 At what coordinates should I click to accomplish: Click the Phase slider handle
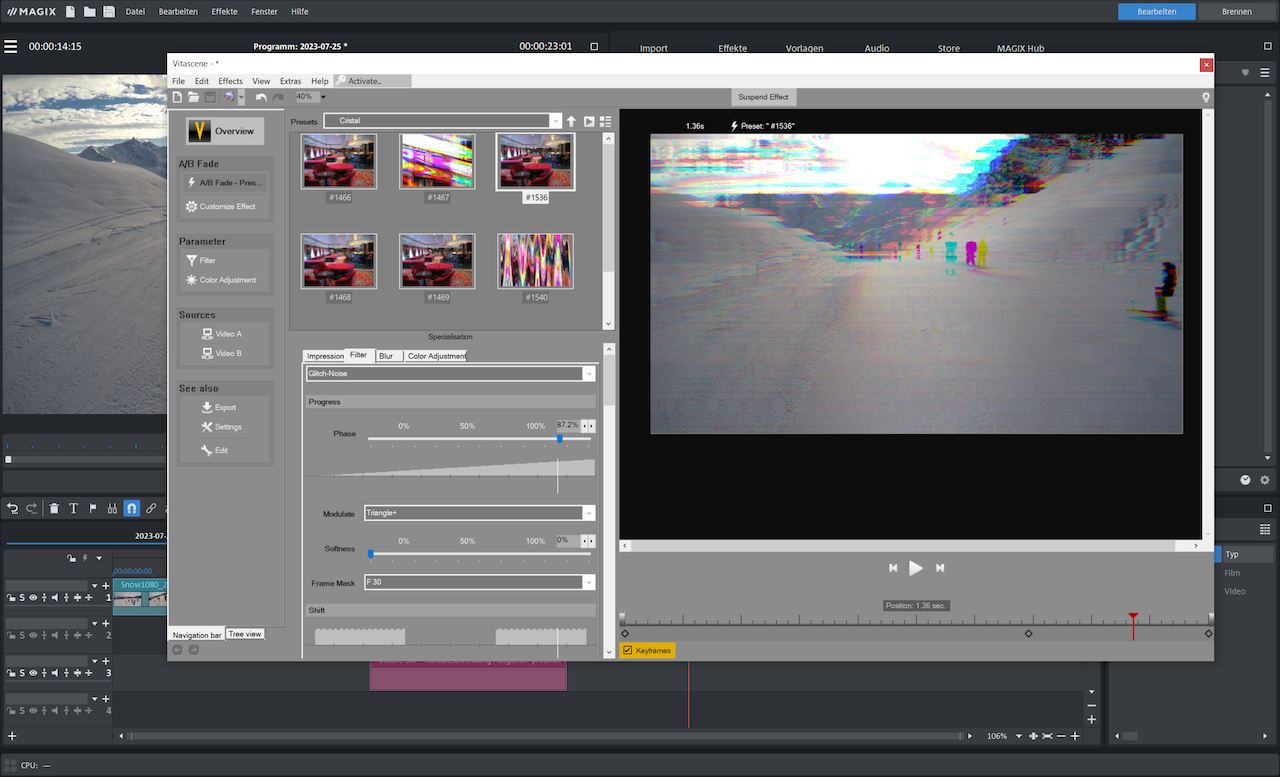[559, 438]
